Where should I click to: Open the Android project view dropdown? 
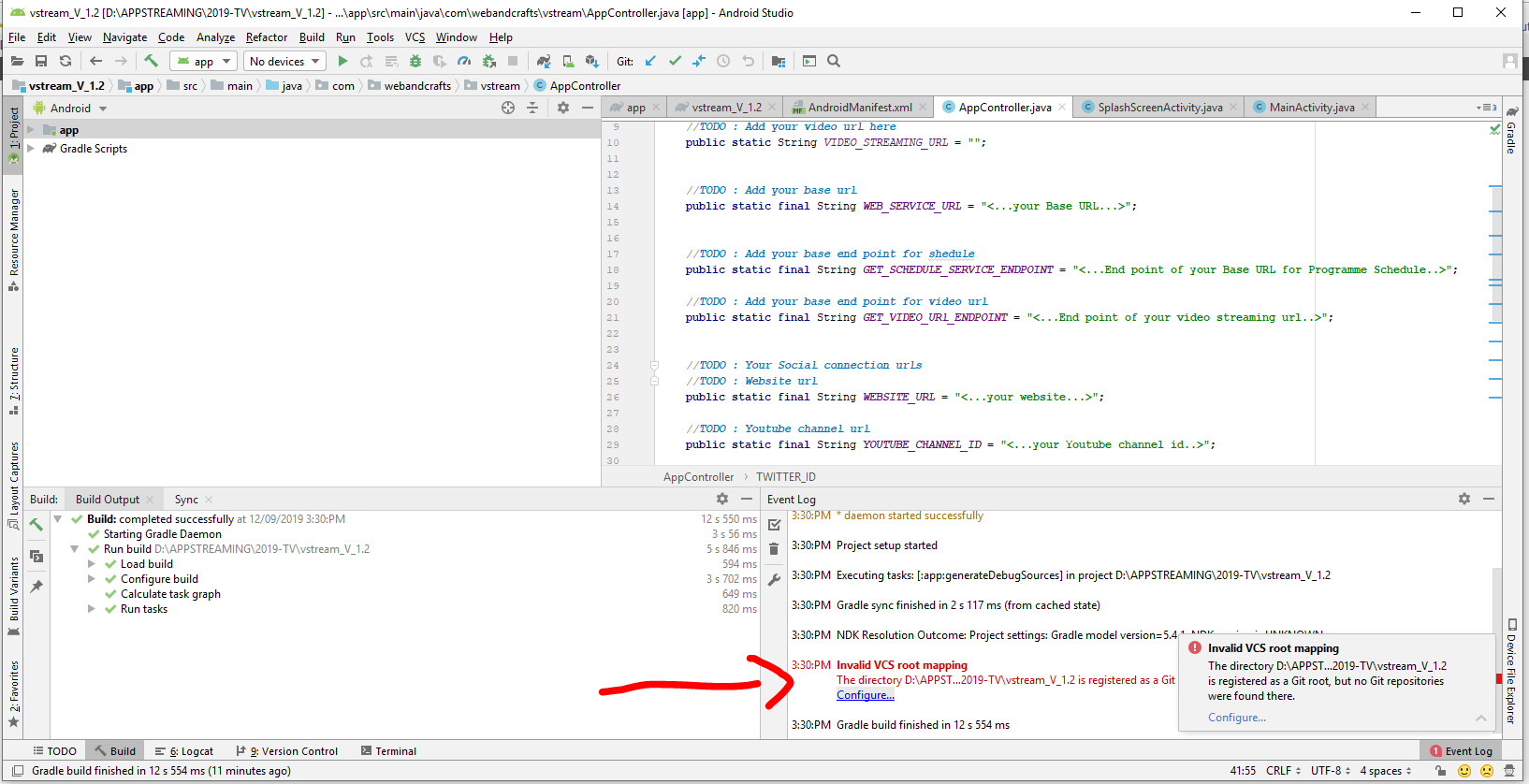coord(71,109)
